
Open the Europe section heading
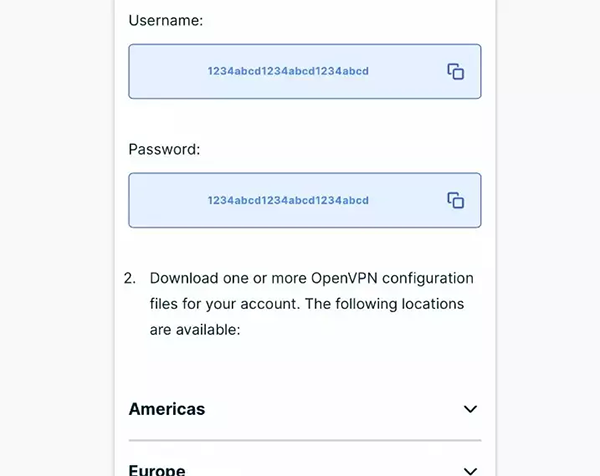tap(157, 470)
